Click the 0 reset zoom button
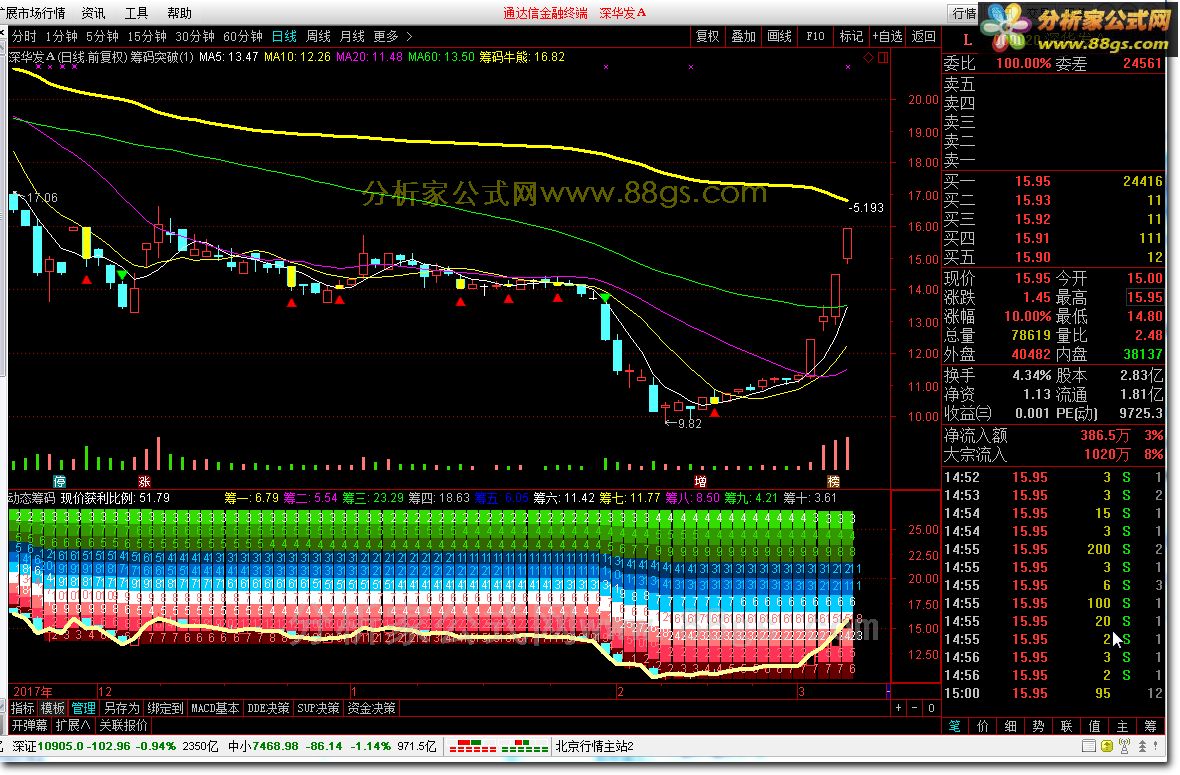Viewport: 1180px width, 775px height. coord(931,708)
